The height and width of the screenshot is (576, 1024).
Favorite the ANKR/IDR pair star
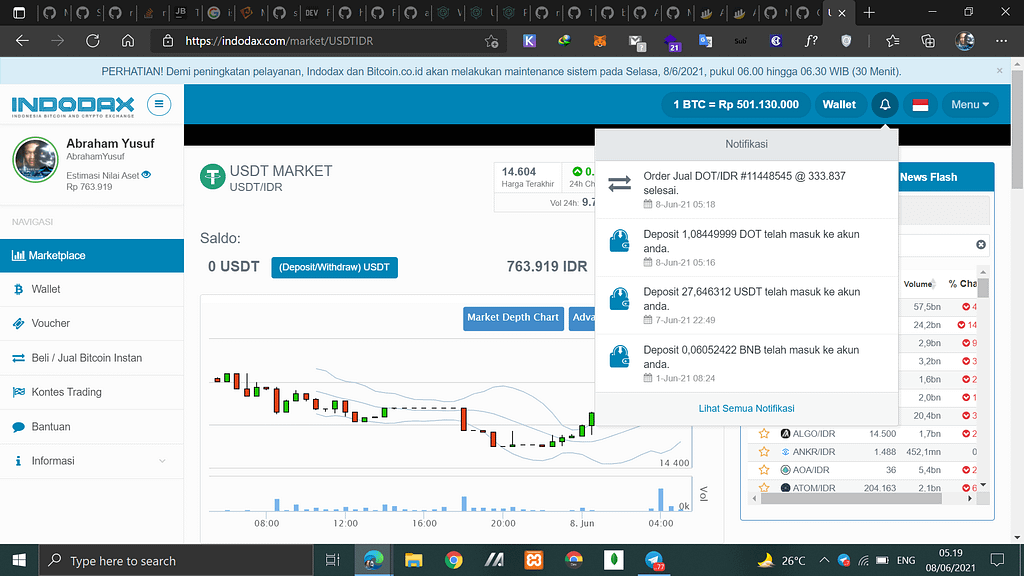(764, 452)
